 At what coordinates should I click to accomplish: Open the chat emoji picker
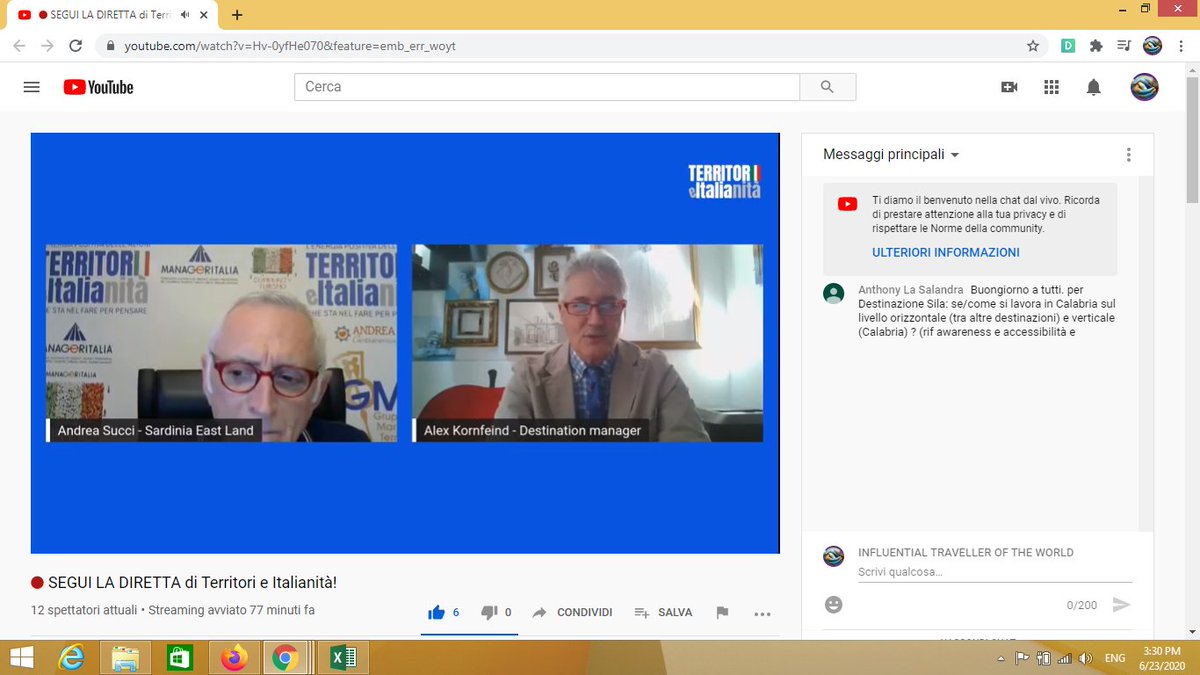[834, 605]
